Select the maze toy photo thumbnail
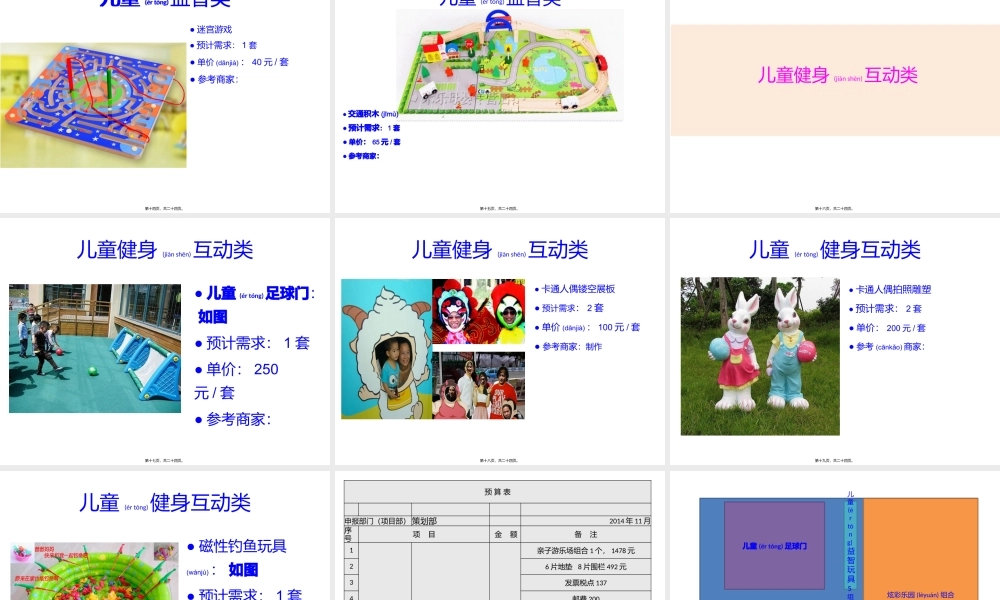The image size is (1000, 600). (x=93, y=103)
